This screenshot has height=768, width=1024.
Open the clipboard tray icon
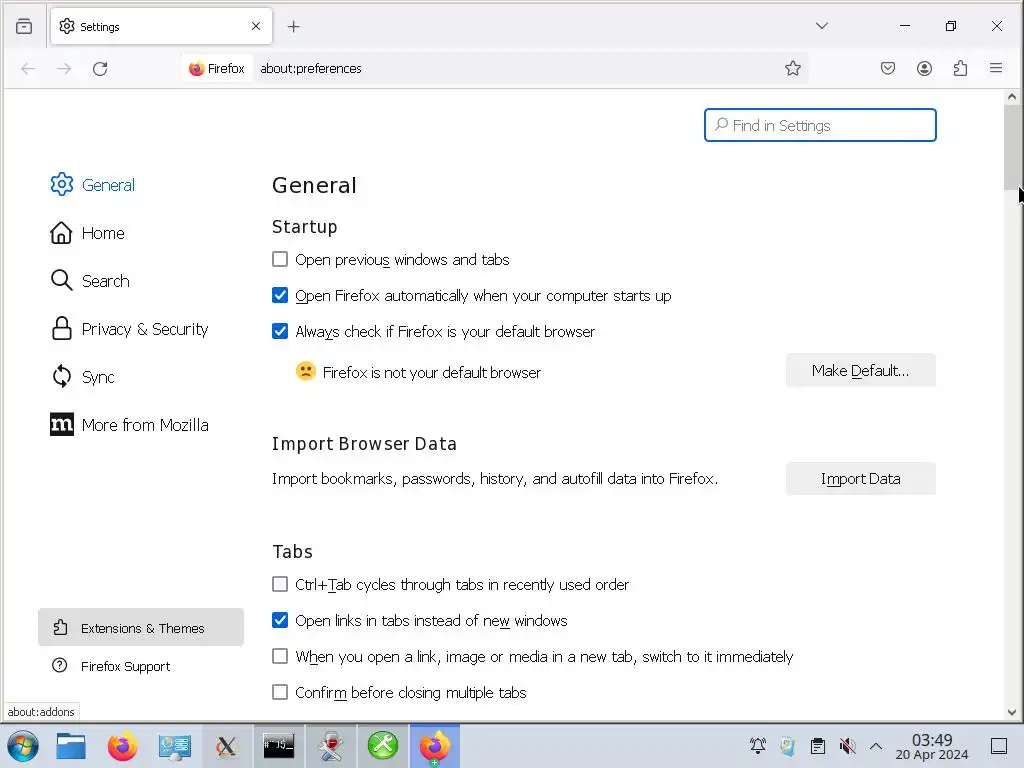[x=818, y=746]
